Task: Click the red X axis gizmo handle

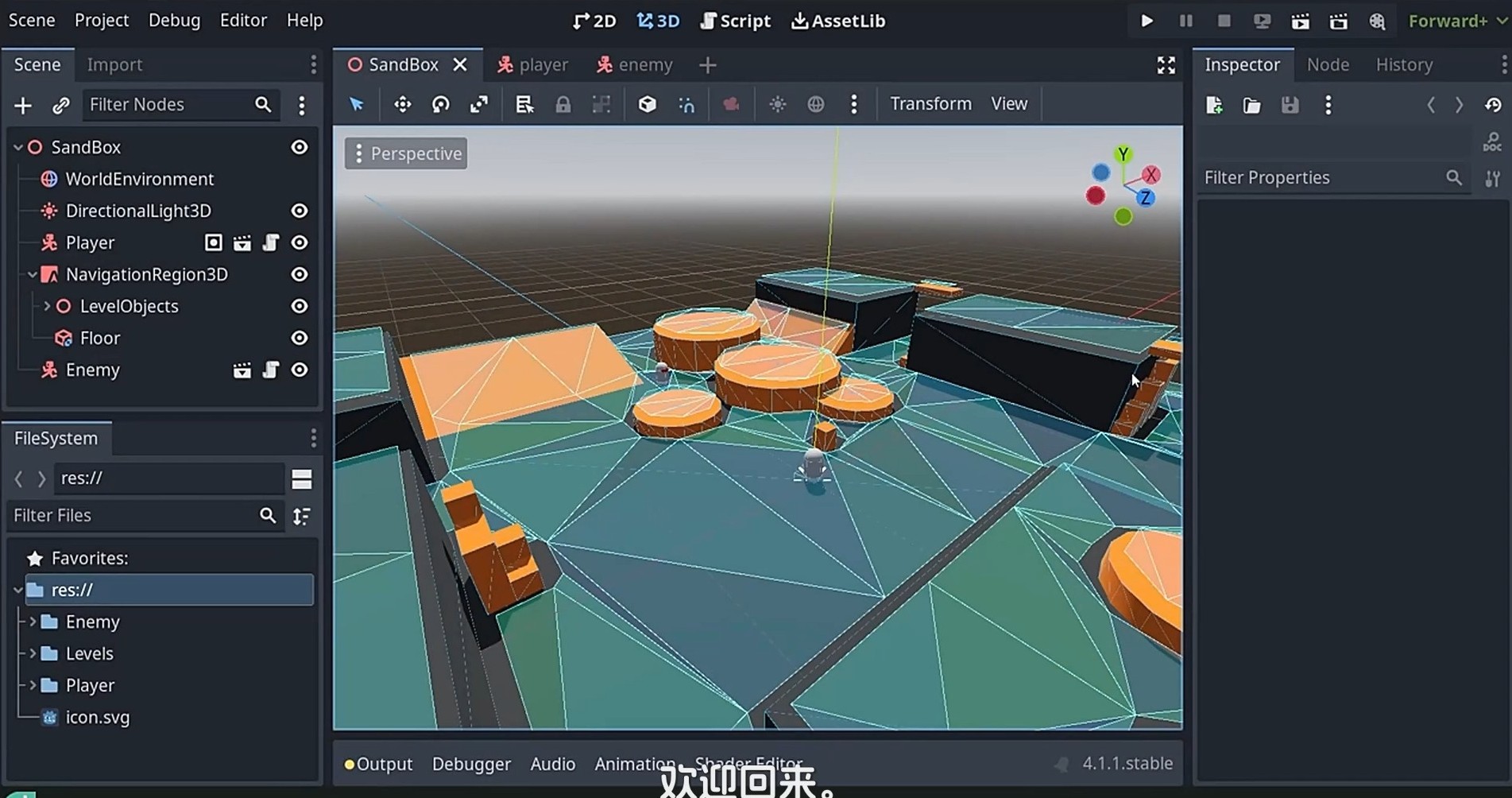Action: pos(1150,175)
